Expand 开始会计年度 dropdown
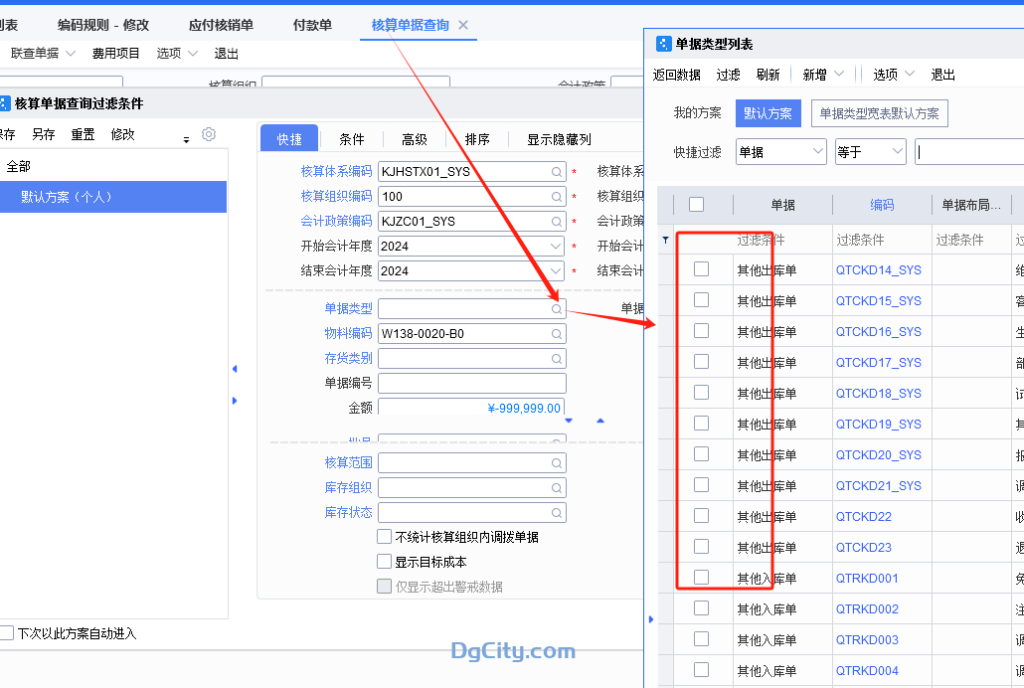1024x688 pixels. pyautogui.click(x=556, y=246)
